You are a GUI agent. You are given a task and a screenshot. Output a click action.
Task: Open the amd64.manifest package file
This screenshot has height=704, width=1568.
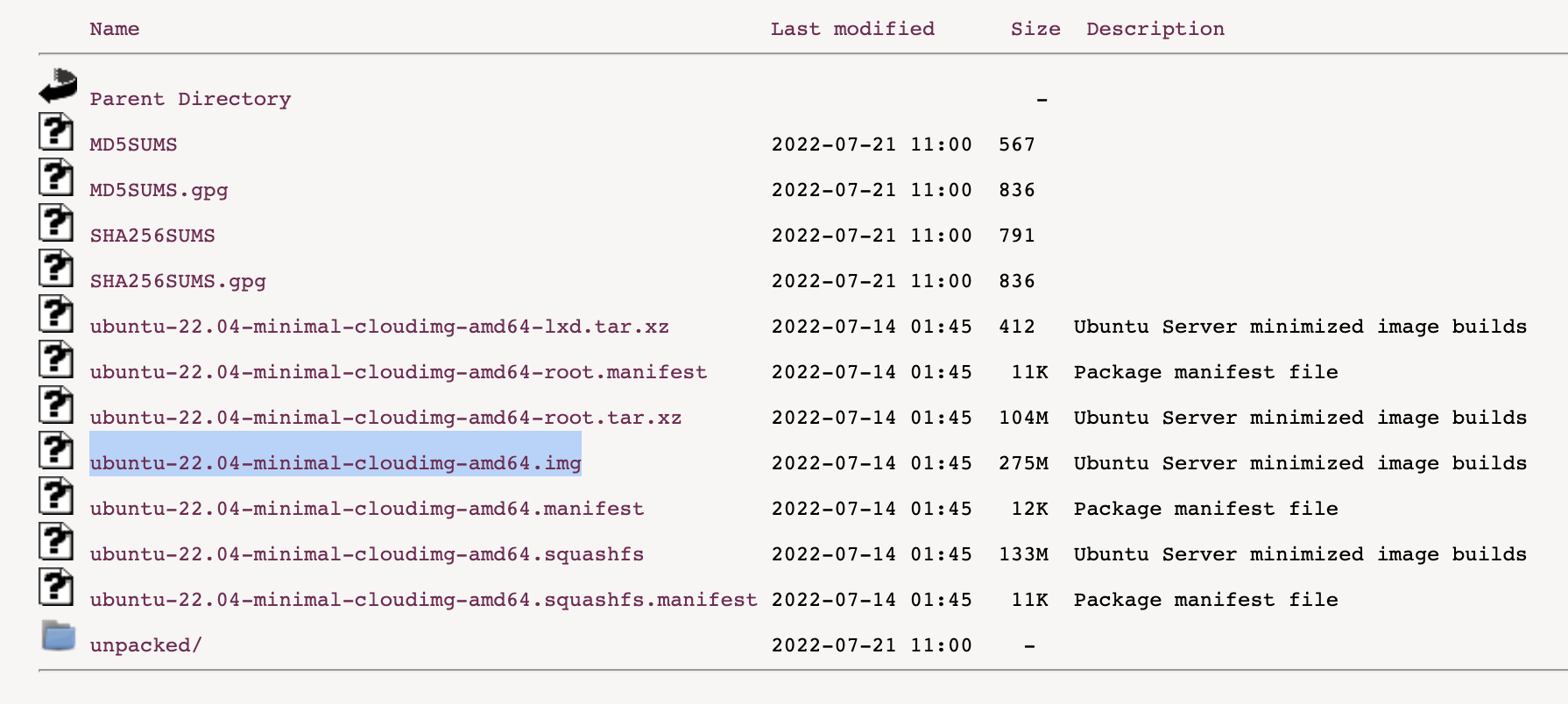point(366,509)
